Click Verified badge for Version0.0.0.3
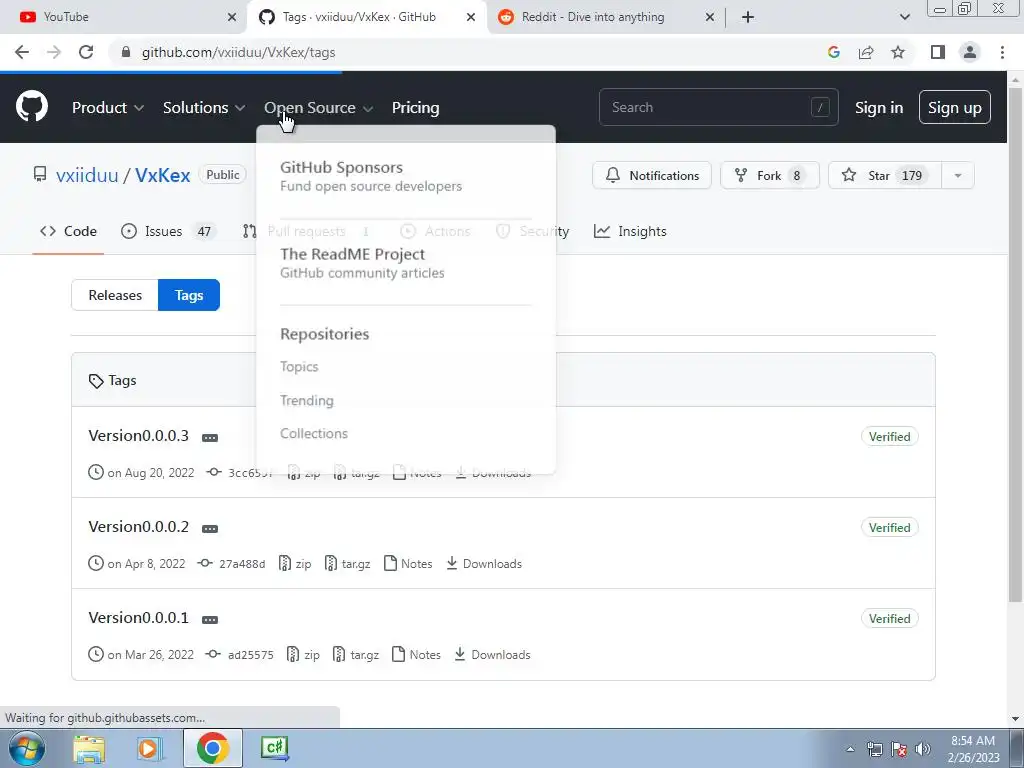Screen dimensions: 1024x768 click(889, 436)
